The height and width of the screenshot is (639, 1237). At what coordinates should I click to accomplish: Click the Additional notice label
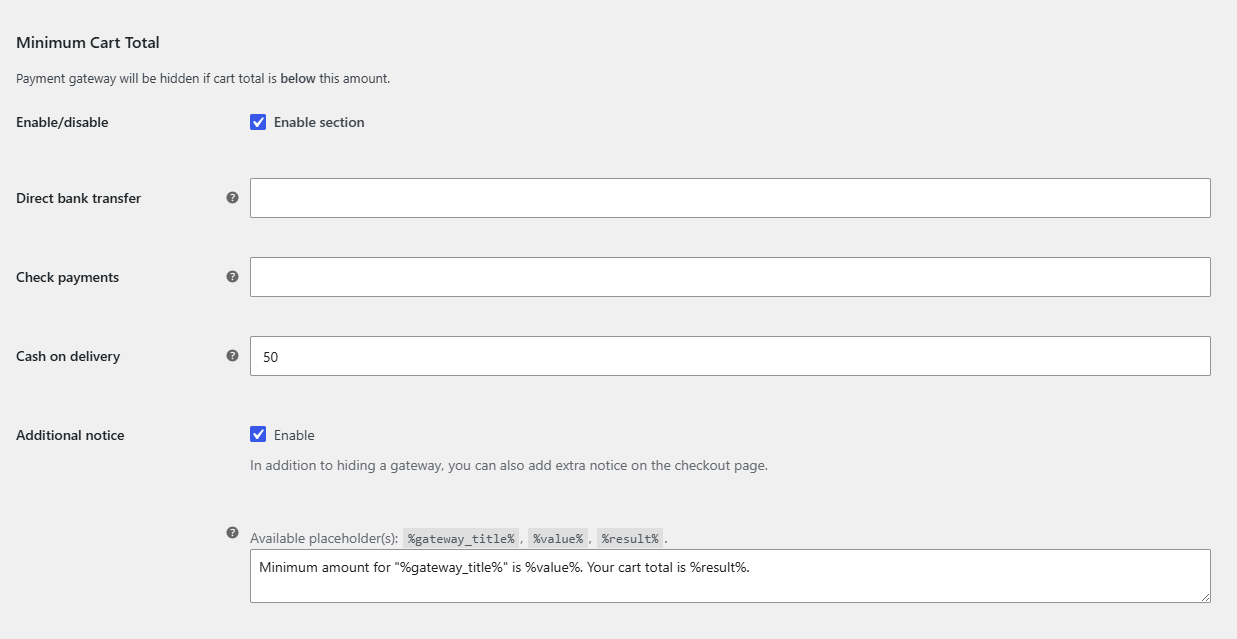(x=70, y=435)
